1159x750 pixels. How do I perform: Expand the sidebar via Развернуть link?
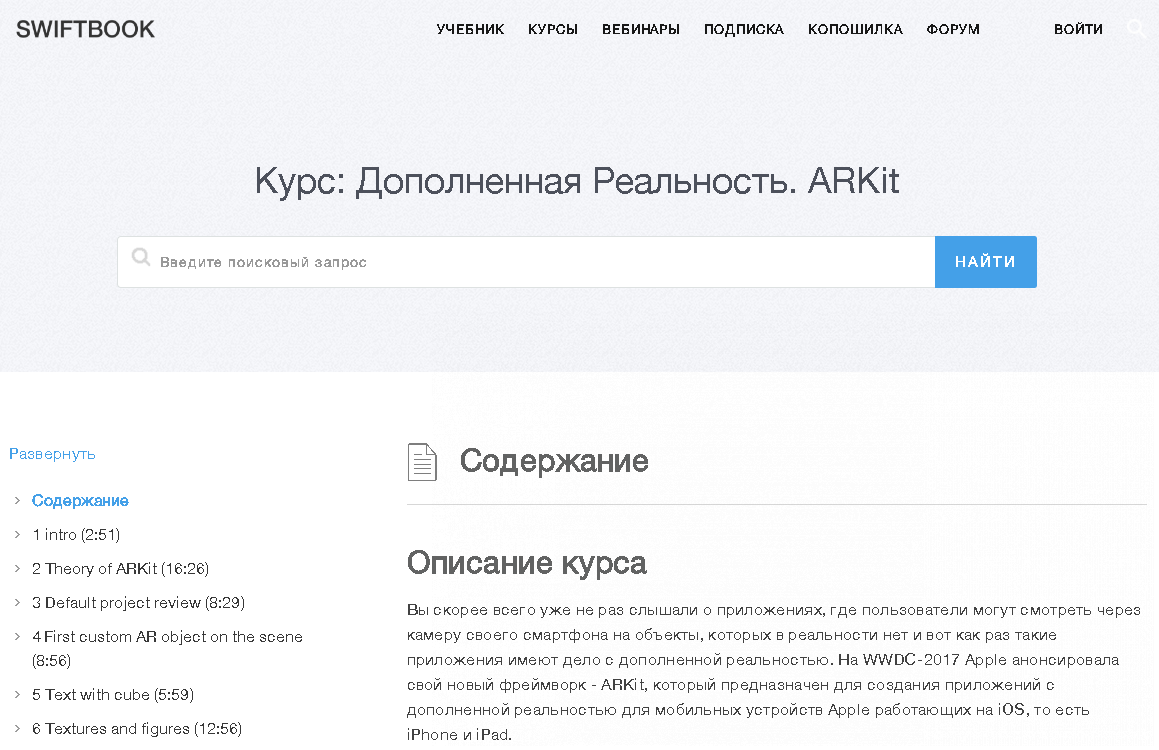tap(52, 453)
